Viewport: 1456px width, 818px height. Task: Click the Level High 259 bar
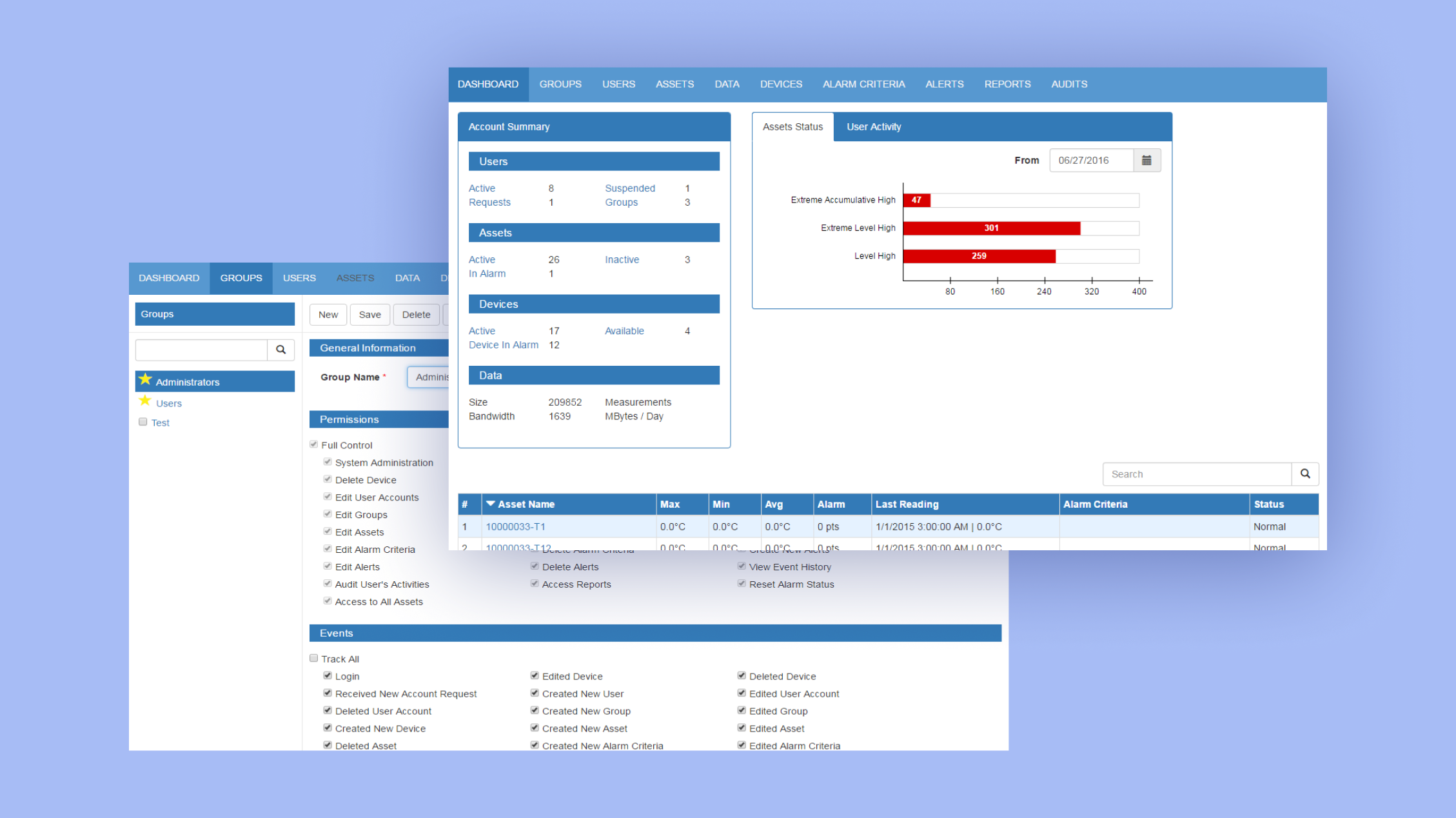click(x=978, y=256)
